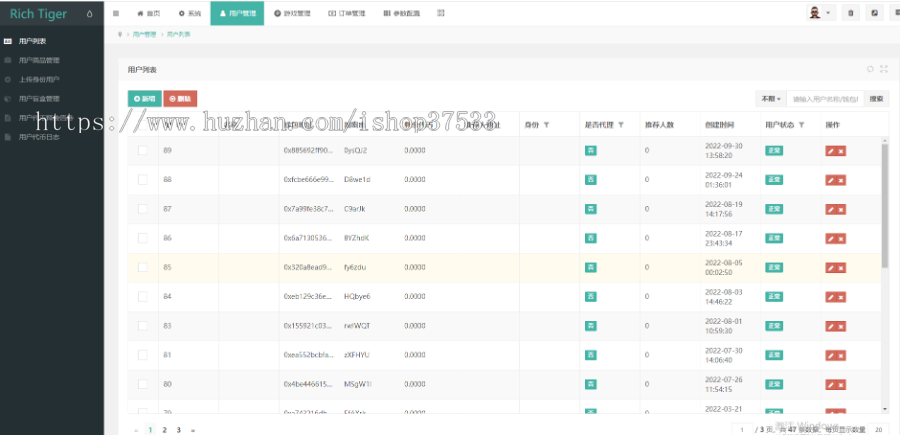
Task: Click the green 新增 add button
Action: click(145, 99)
